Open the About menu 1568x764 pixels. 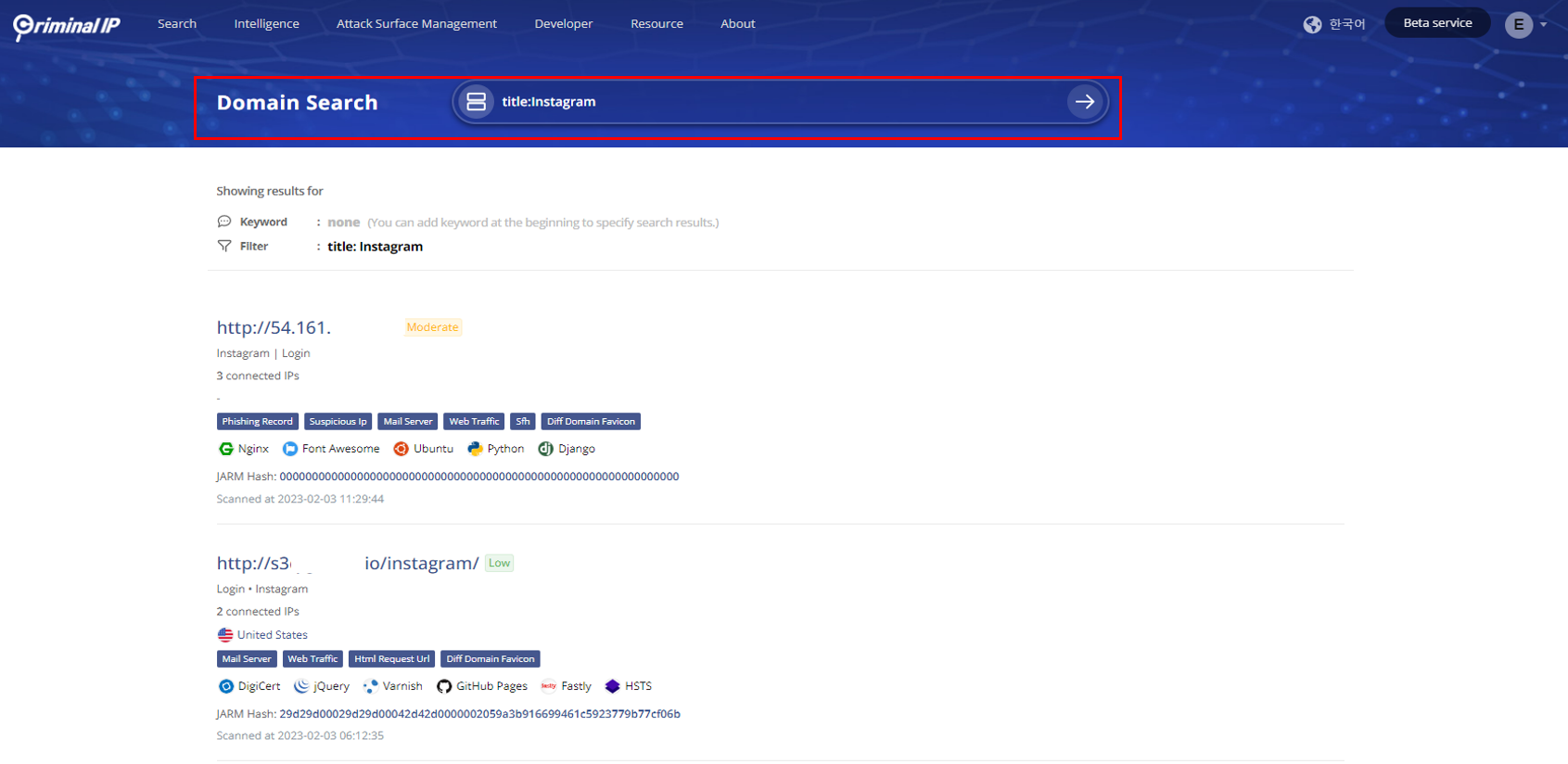click(x=738, y=24)
